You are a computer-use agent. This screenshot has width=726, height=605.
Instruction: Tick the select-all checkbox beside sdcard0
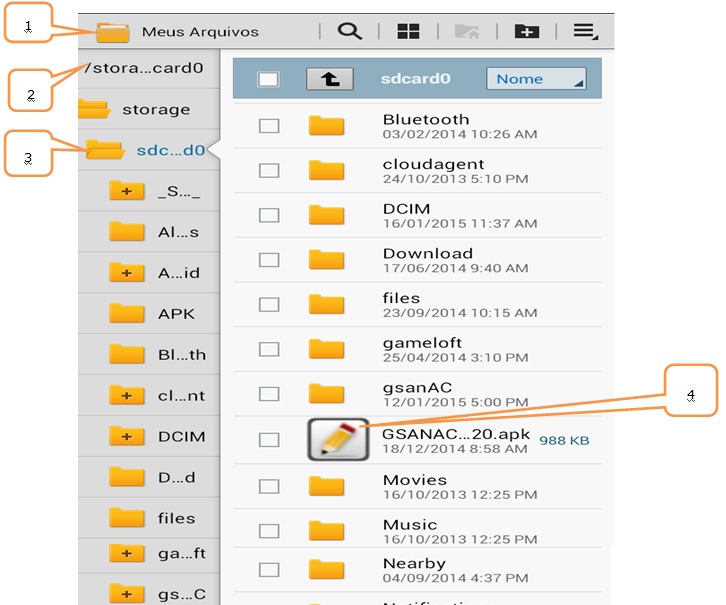[x=268, y=79]
